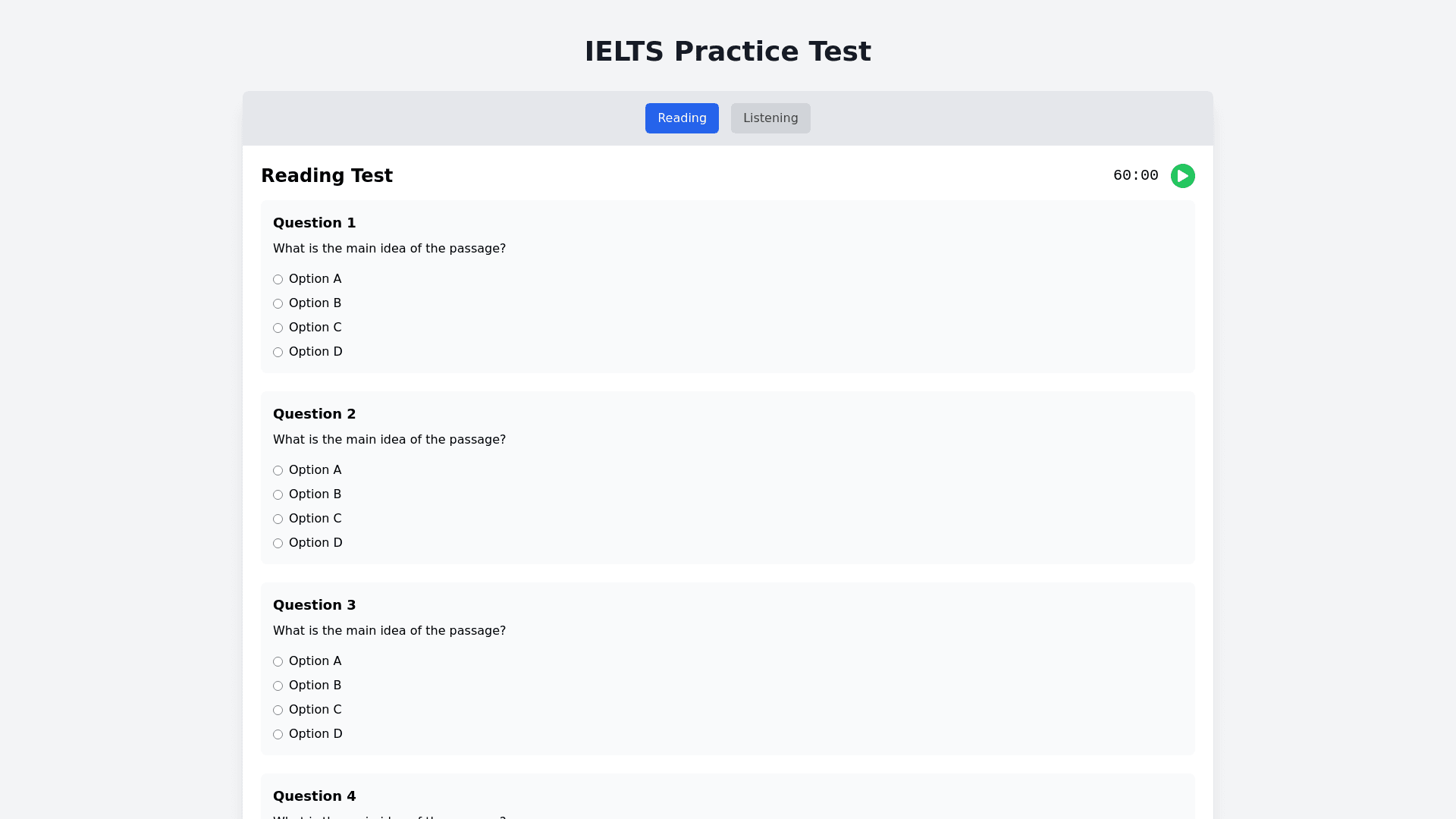Select Option A for Question 3

(x=278, y=662)
